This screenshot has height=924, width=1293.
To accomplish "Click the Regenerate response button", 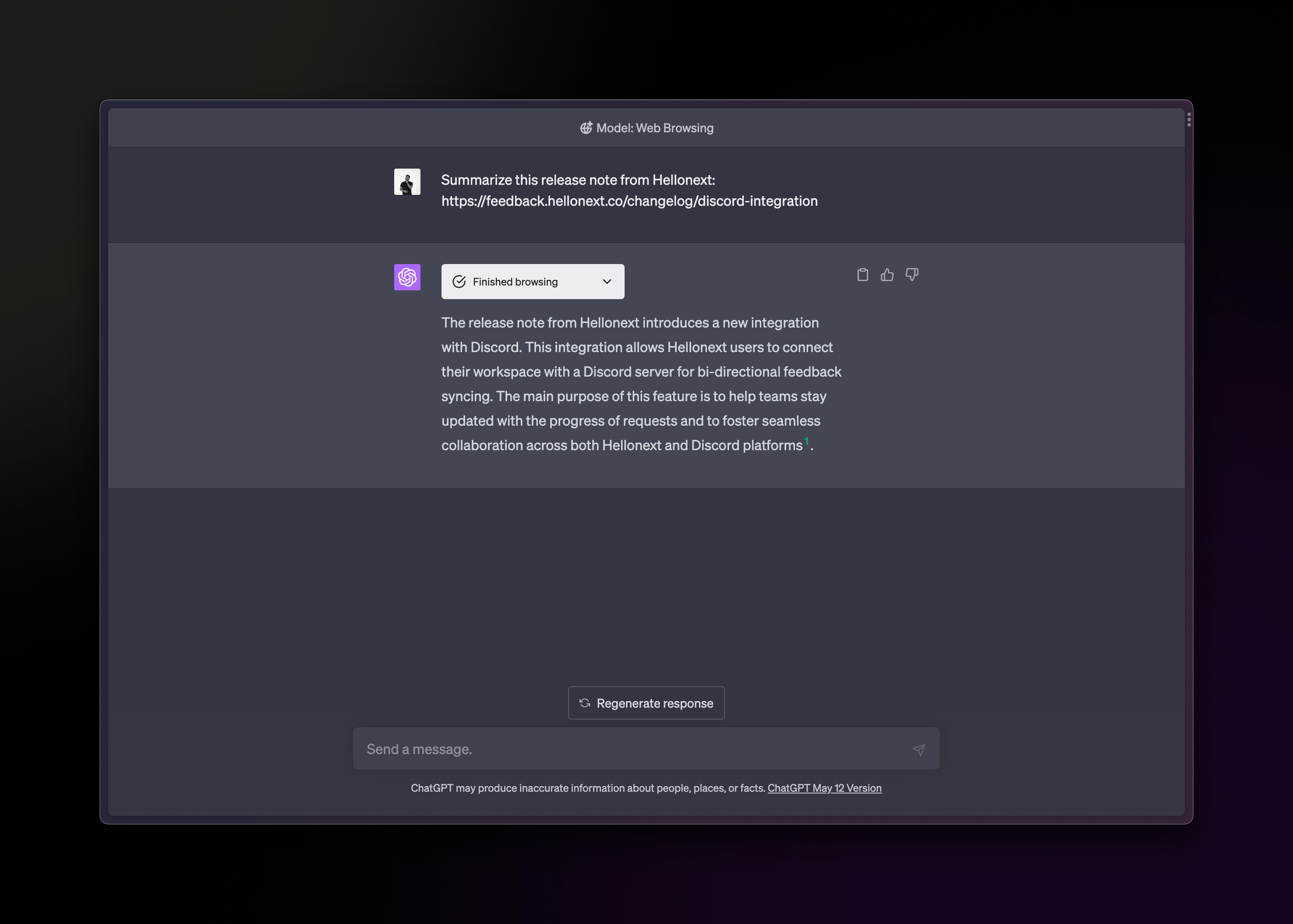I will click(646, 703).
